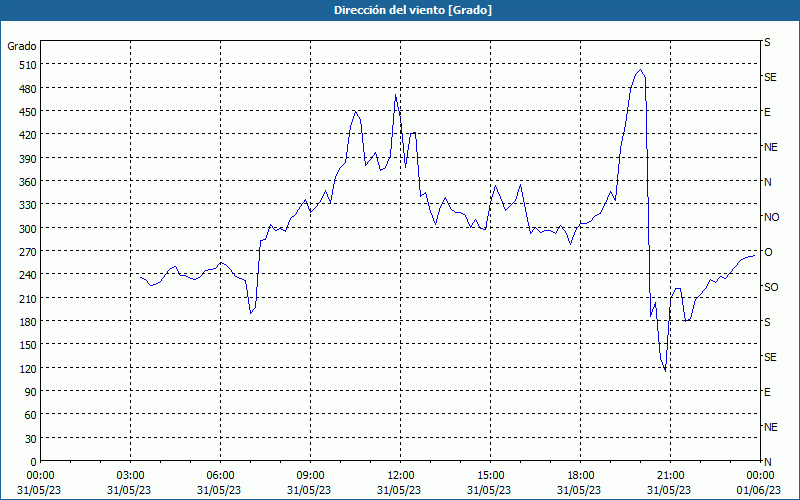
Task: Click the 360 tick label on left axis
Action: click(28, 182)
